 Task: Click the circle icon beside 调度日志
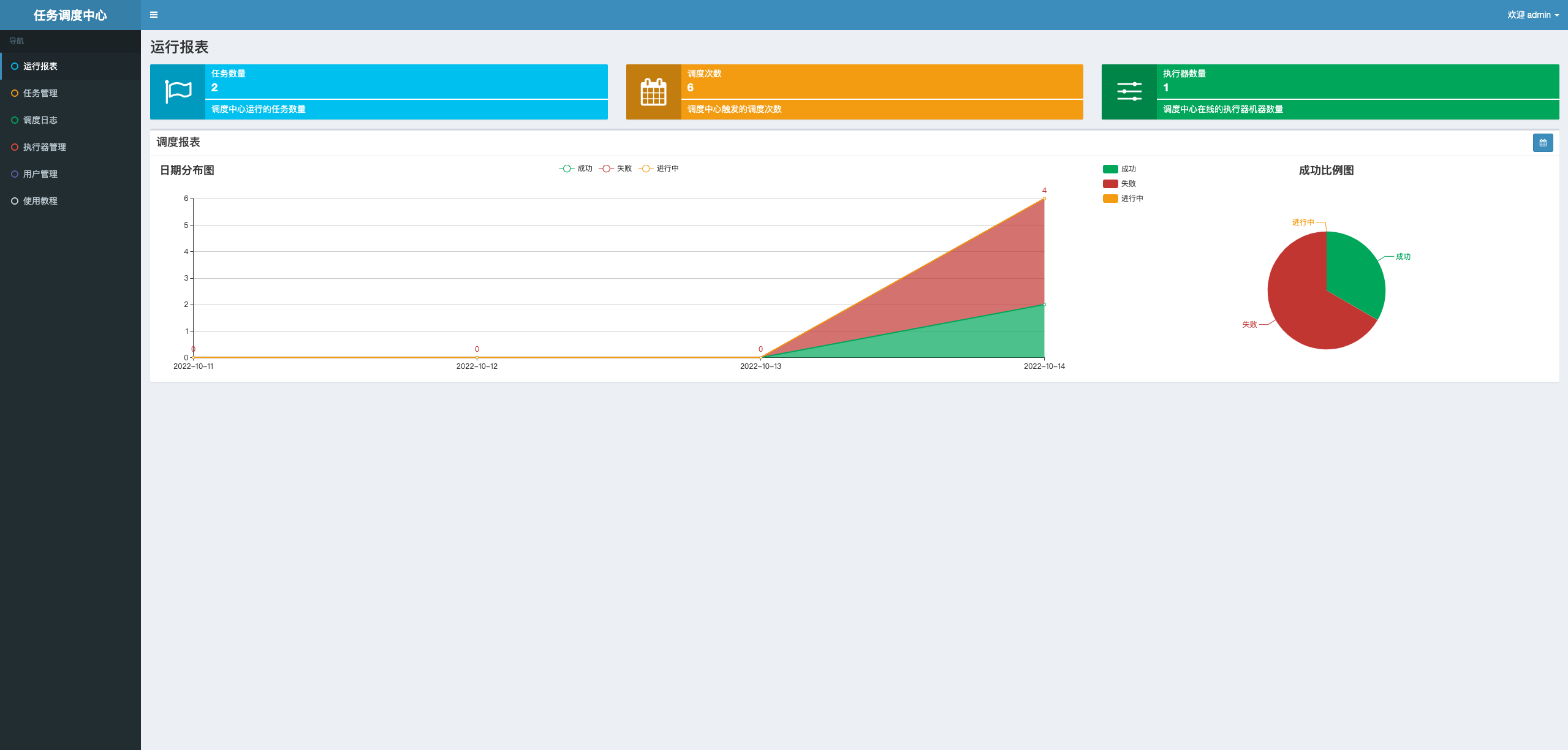[15, 120]
